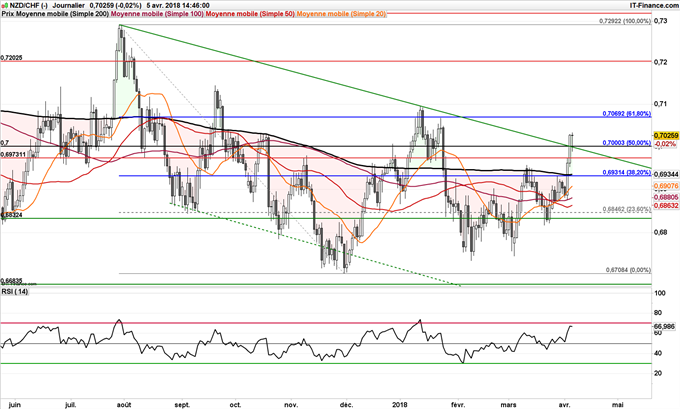The width and height of the screenshot is (680, 409).
Task: Click the mars label on time axis
Action: tap(508, 405)
